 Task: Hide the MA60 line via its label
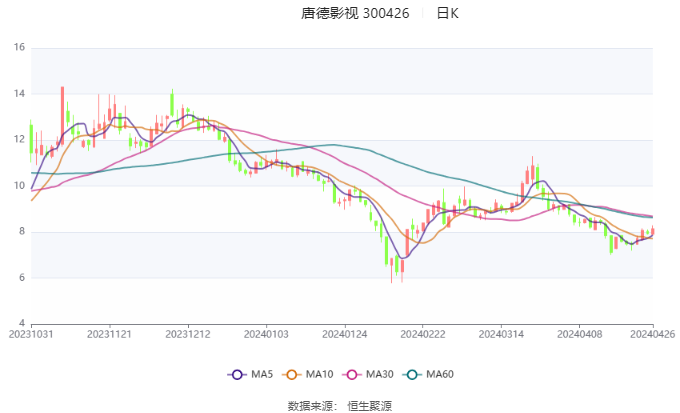tap(440, 374)
